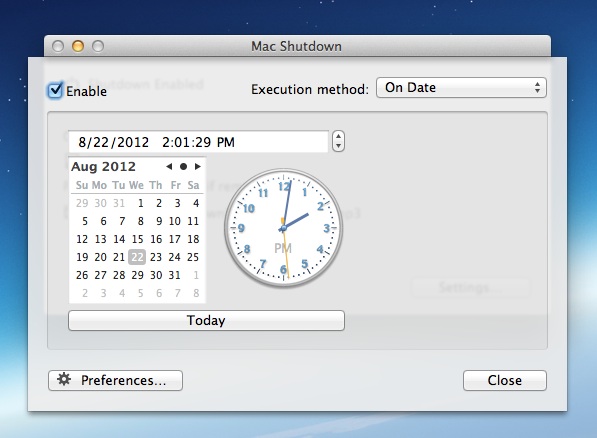Select August 25 in the calendar
The height and width of the screenshot is (438, 597).
pos(193,257)
